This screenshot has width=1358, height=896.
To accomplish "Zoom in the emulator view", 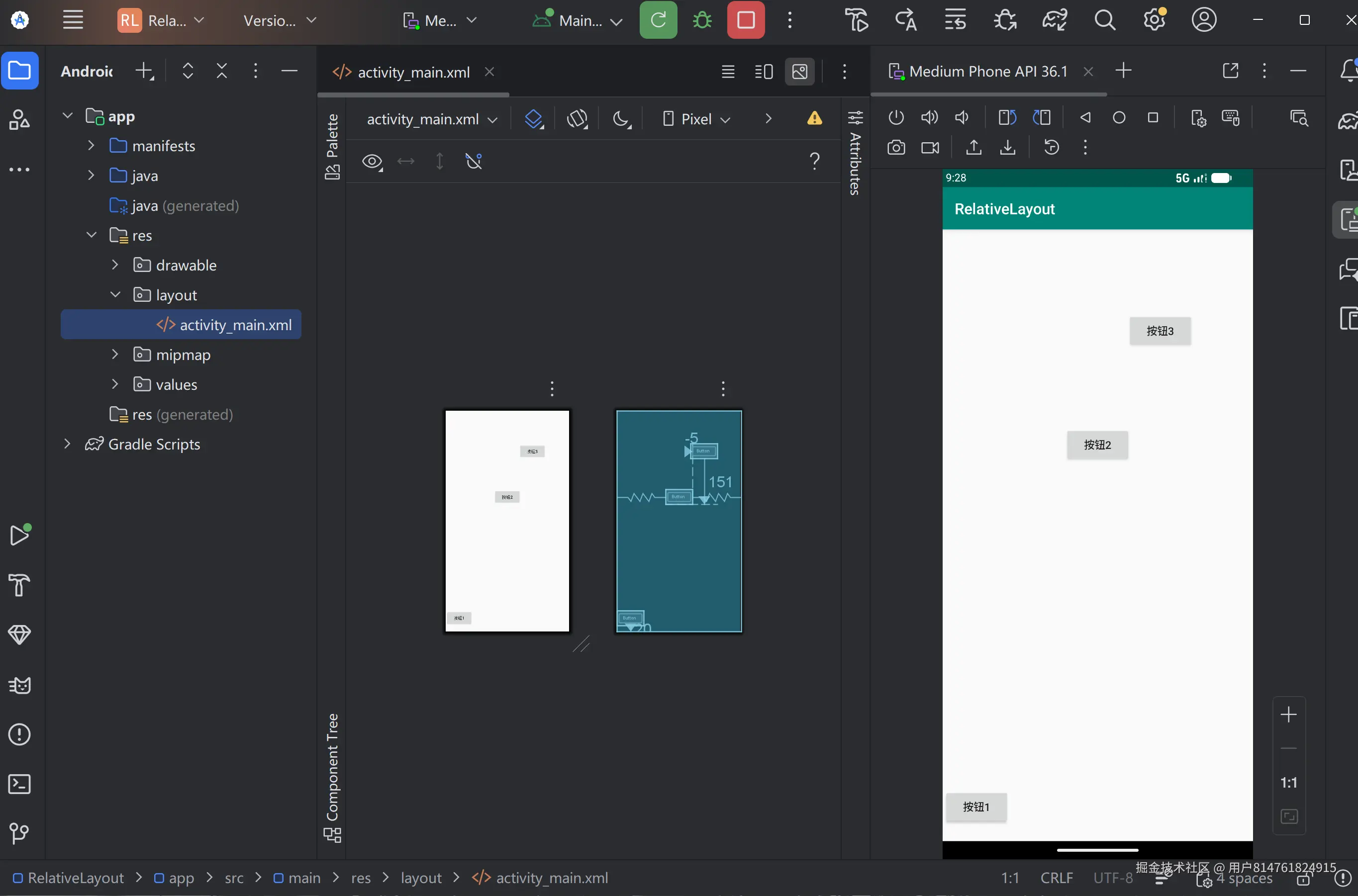I will point(1288,715).
